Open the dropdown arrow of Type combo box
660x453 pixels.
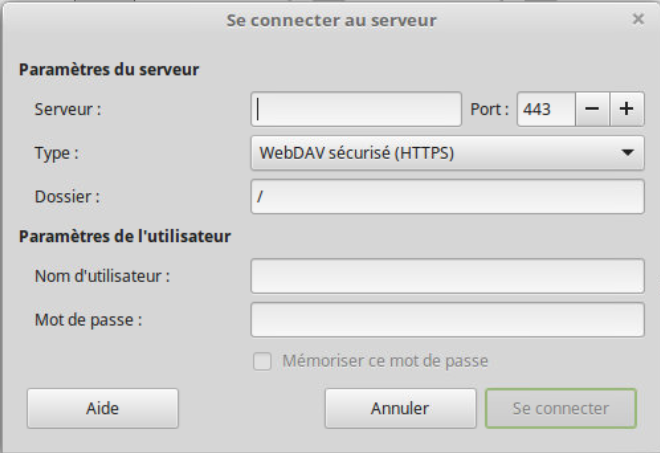pyautogui.click(x=628, y=152)
